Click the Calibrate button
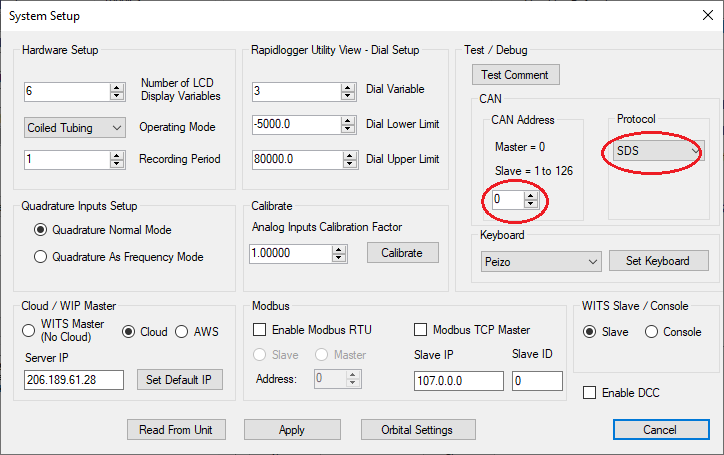 [x=402, y=253]
